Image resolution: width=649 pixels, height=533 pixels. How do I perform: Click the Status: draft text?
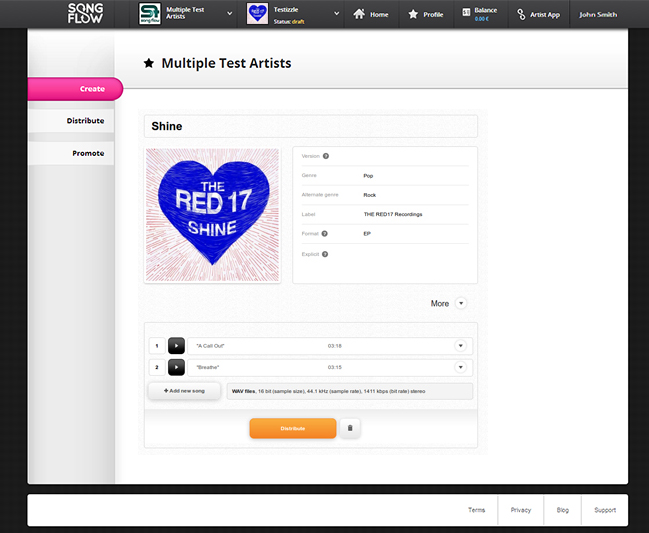click(x=289, y=22)
